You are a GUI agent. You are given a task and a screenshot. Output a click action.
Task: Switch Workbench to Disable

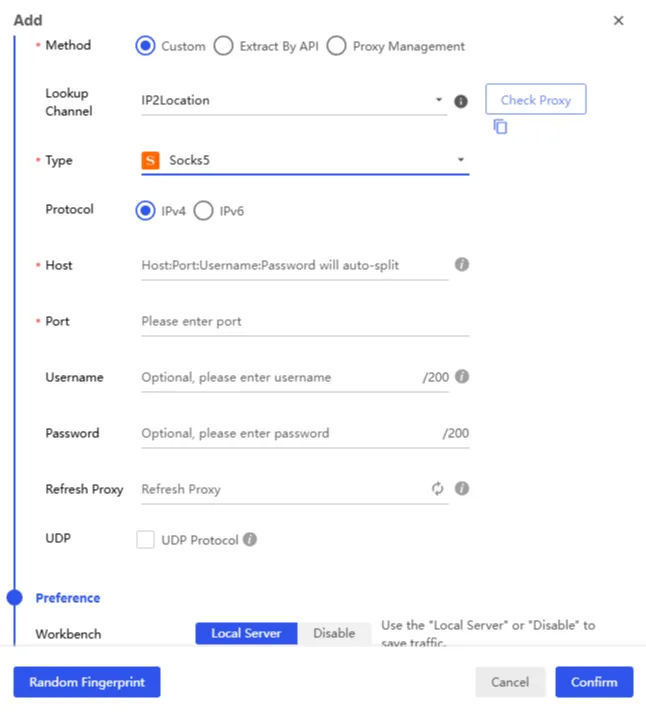334,633
